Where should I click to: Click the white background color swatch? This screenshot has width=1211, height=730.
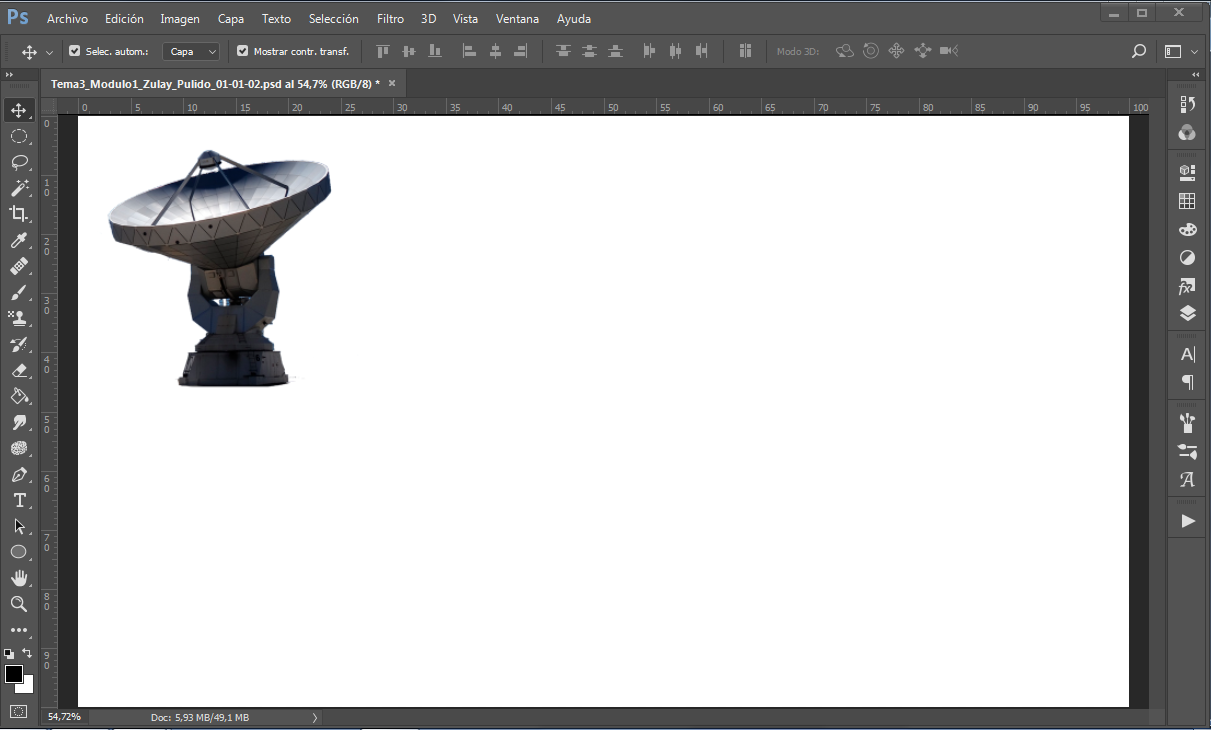28,686
